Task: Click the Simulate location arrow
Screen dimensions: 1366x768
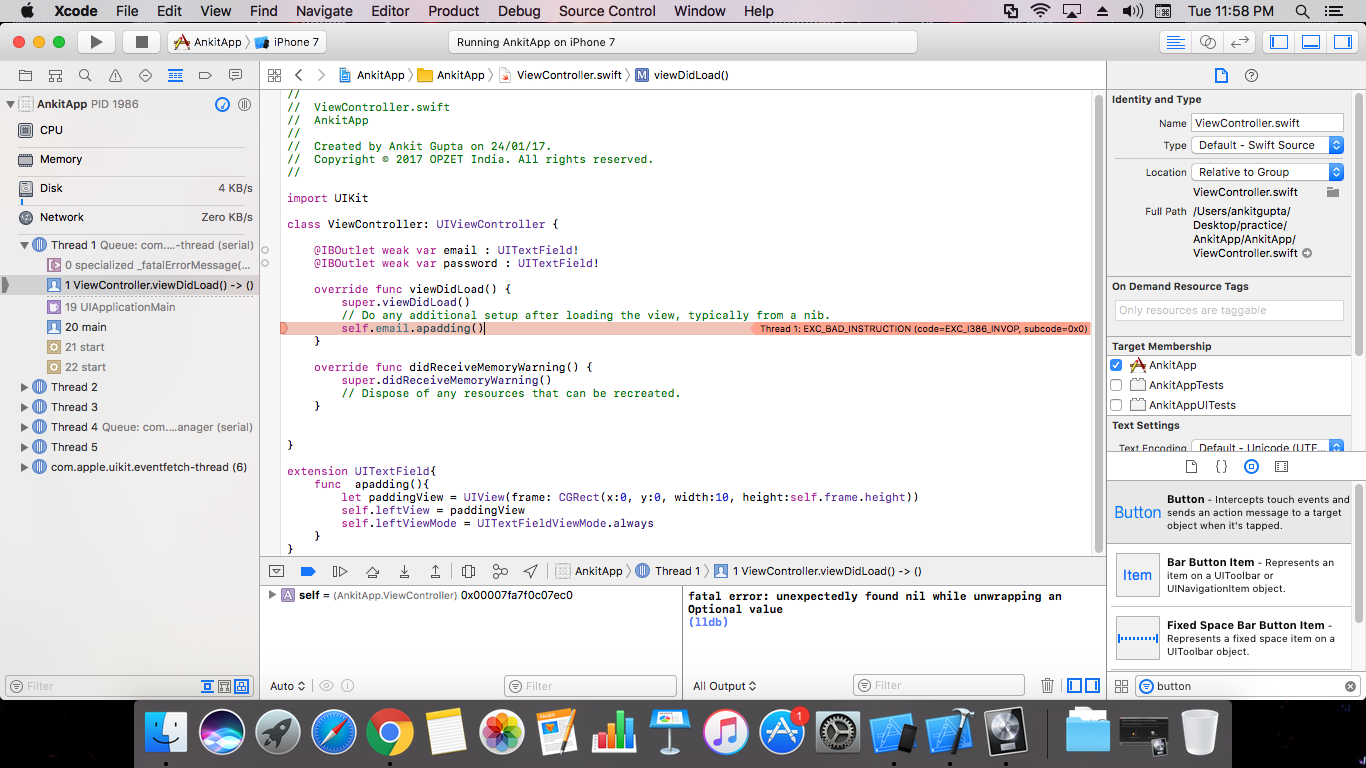Action: 531,572
